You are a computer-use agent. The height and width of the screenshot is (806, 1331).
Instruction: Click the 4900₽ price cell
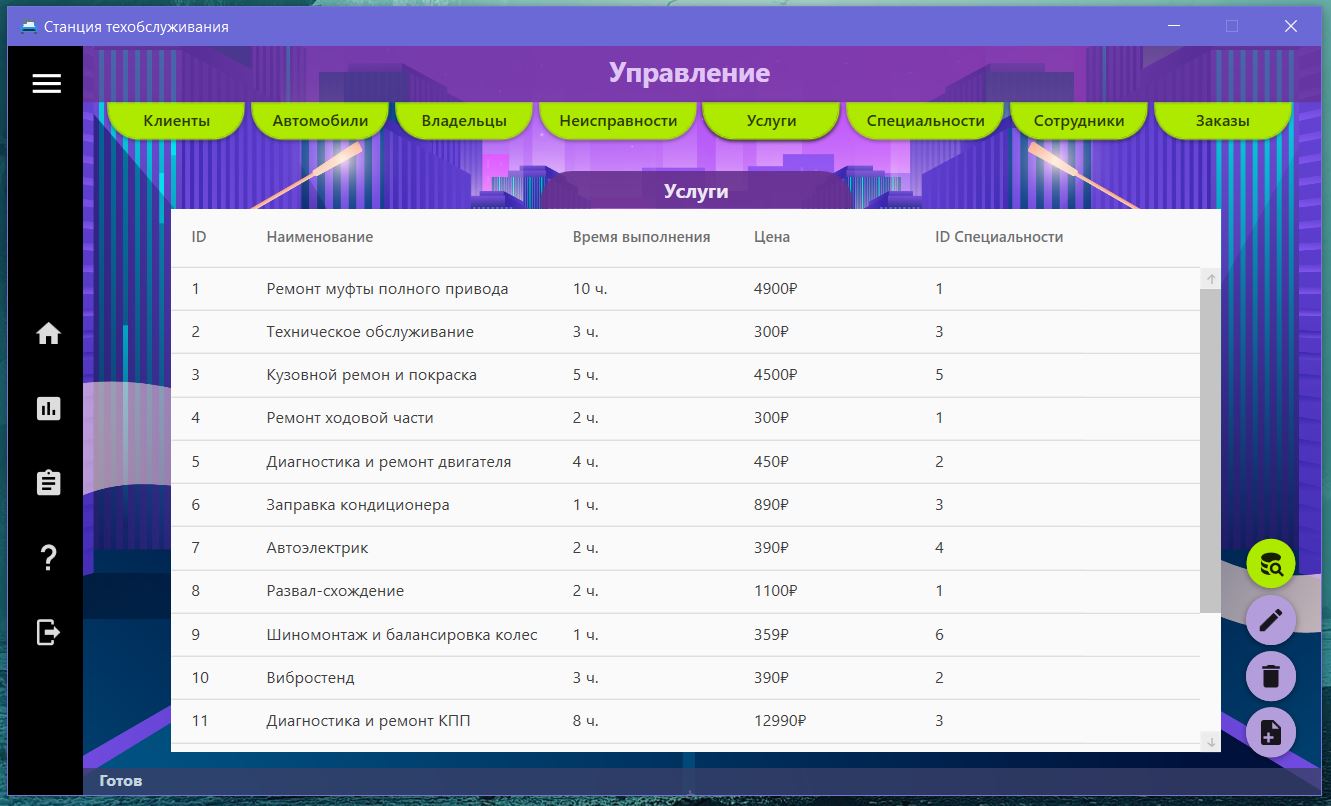tap(775, 289)
